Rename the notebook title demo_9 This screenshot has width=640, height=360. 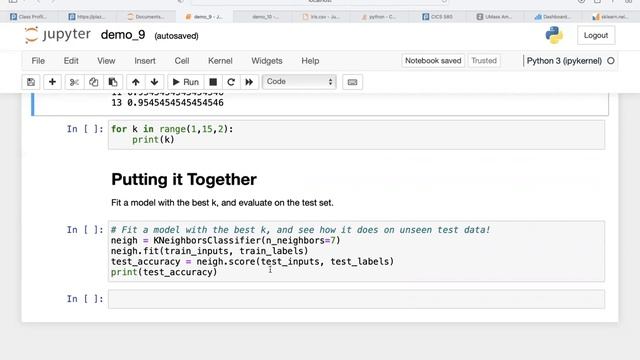point(123,35)
